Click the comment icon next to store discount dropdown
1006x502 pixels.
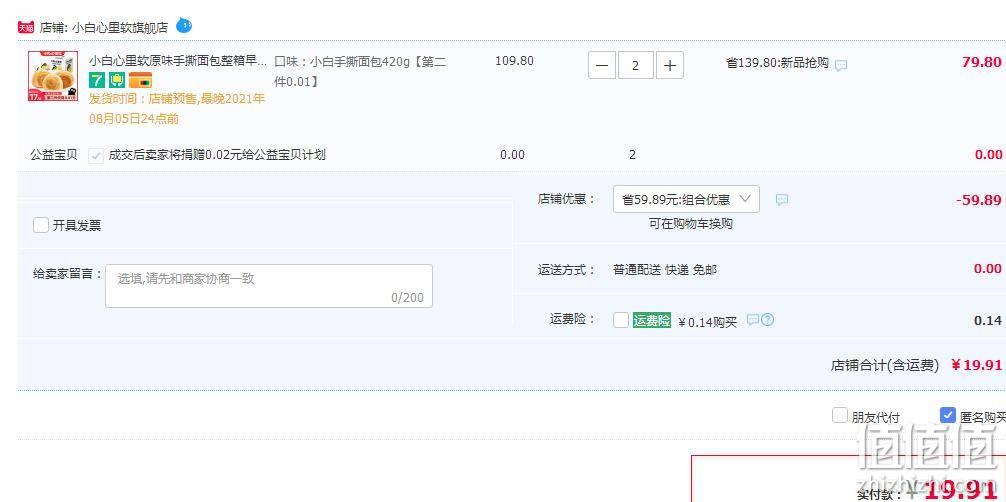(781, 200)
